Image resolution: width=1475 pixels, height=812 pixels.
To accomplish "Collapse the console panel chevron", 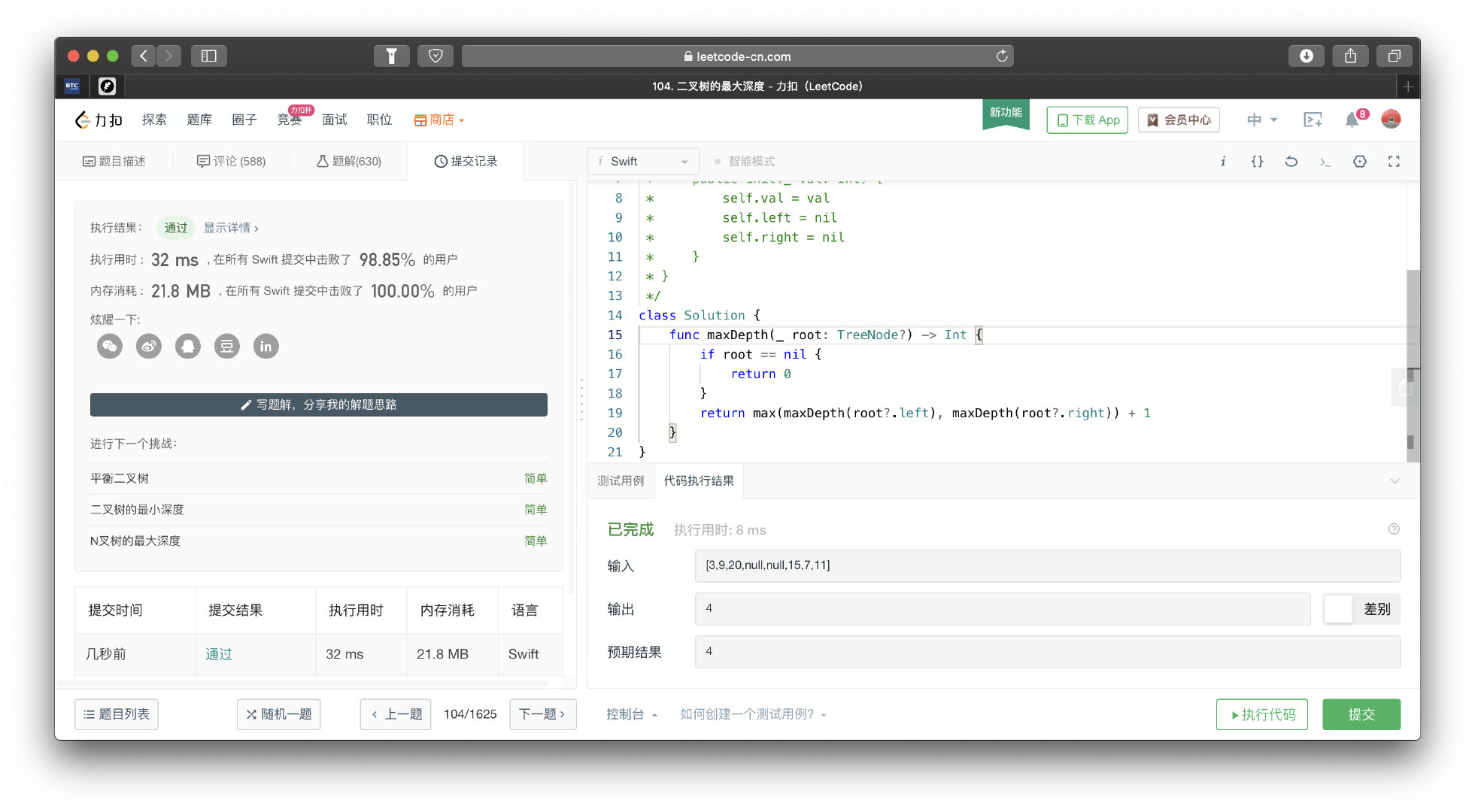I will tap(1395, 481).
